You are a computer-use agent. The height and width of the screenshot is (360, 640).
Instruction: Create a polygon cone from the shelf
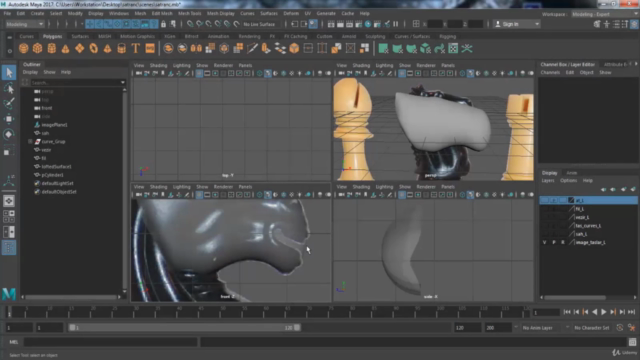click(65, 49)
